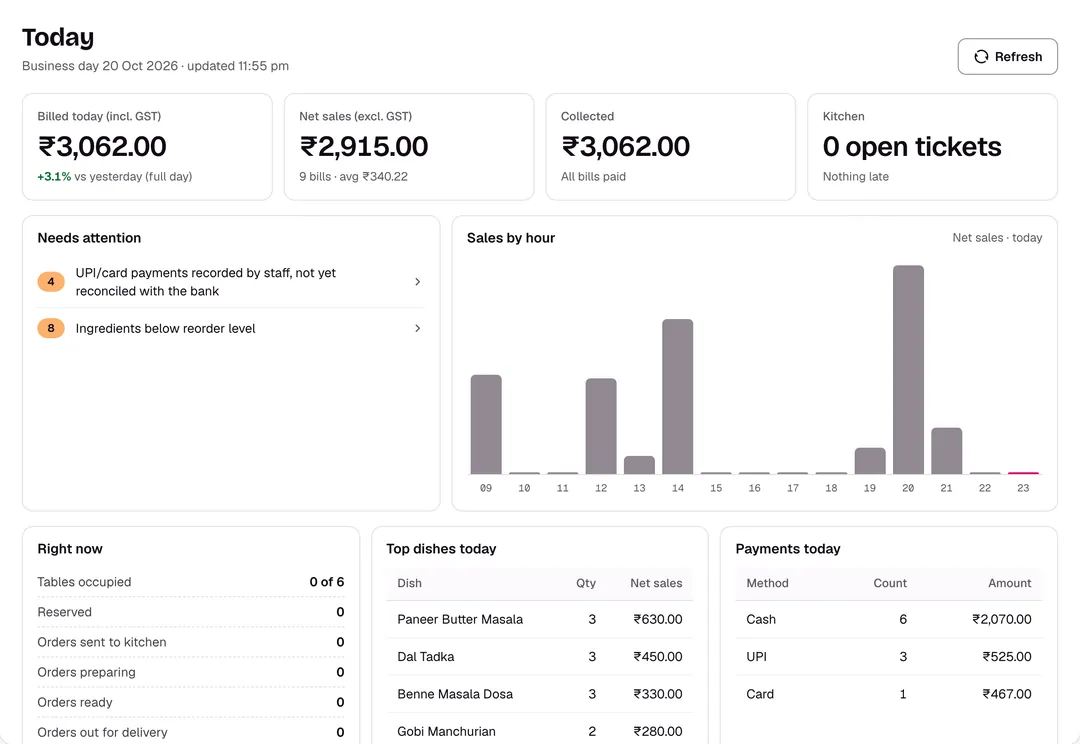Click the sales bar for hour 21

click(946, 451)
